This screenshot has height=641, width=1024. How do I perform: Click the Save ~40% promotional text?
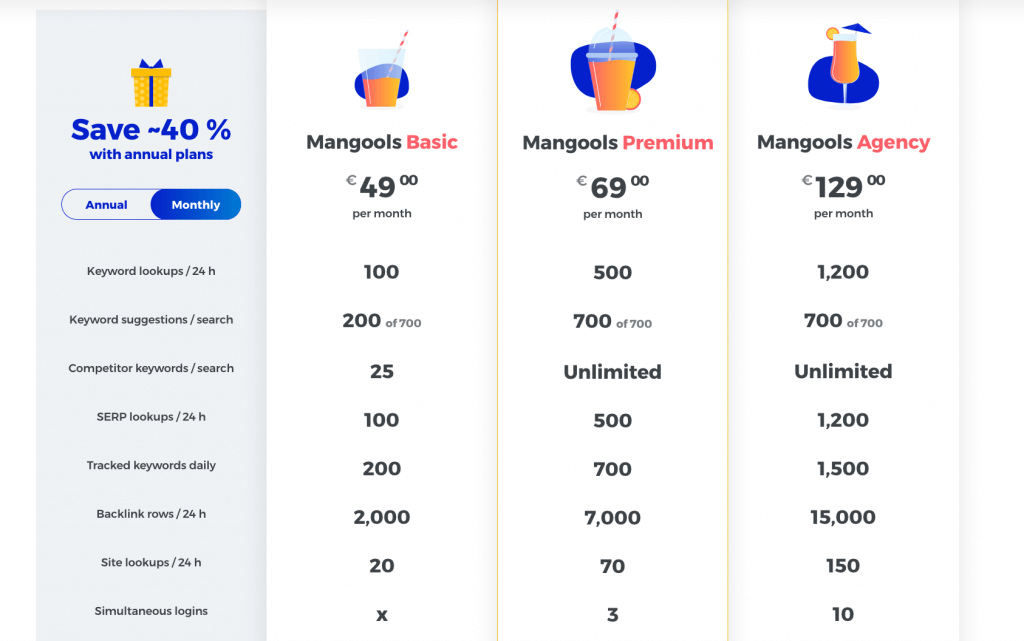coord(151,130)
